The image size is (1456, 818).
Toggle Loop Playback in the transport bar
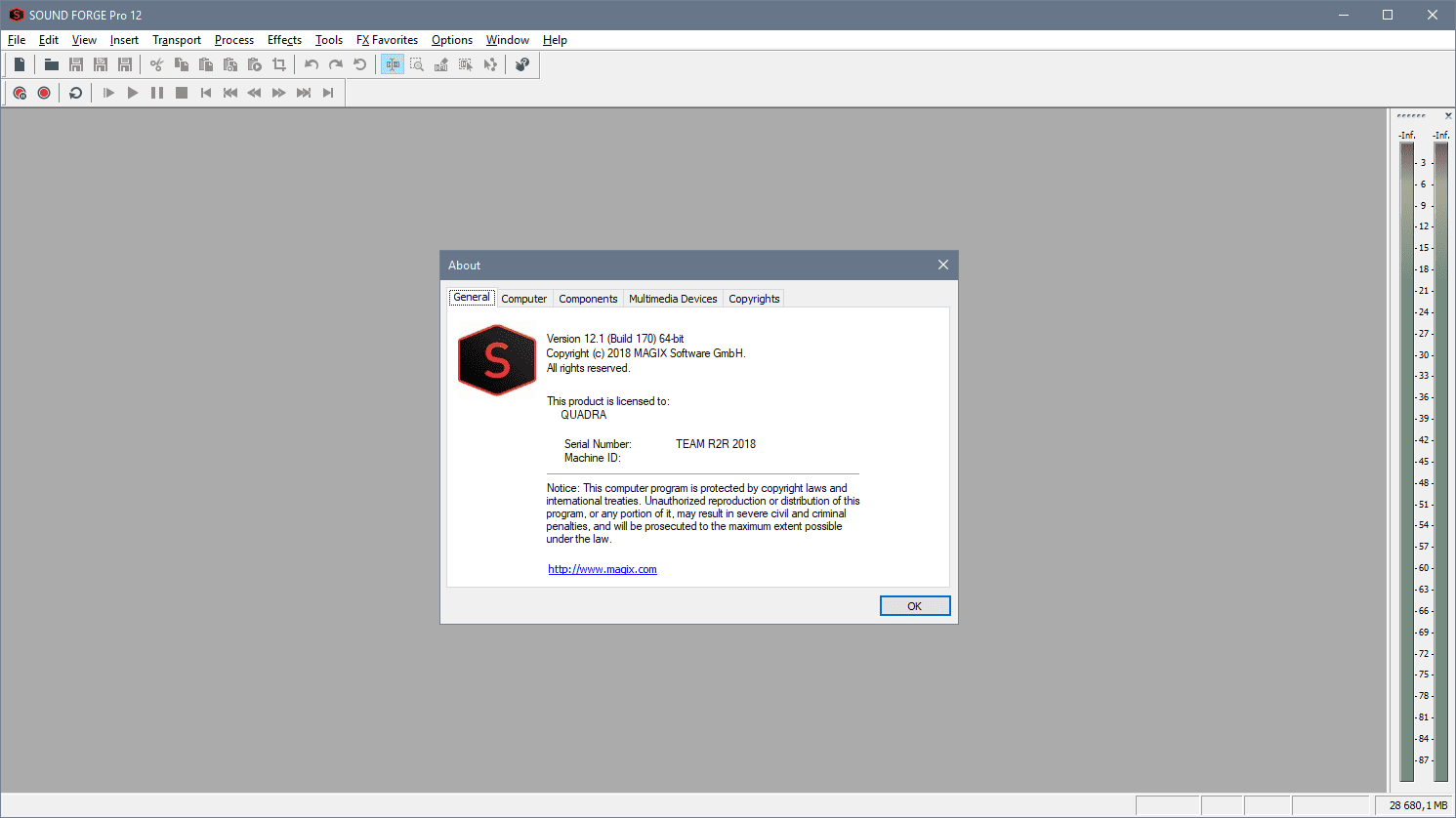76,93
